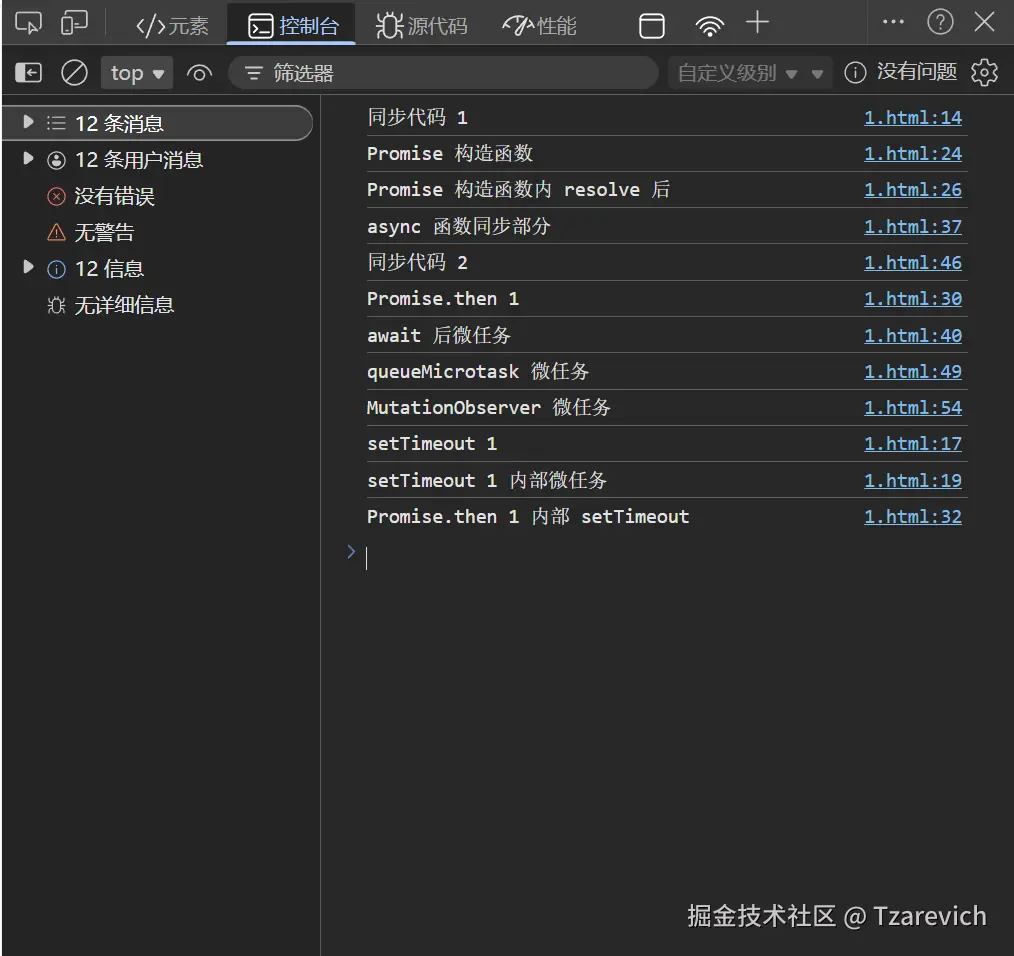Open the top context dropdown
Viewport: 1014px width, 956px height.
pos(137,72)
